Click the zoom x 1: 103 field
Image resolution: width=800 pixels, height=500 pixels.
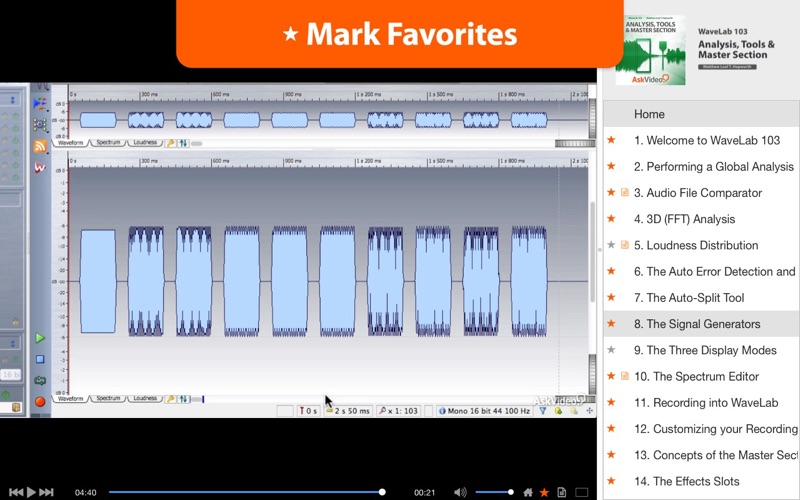(x=398, y=411)
